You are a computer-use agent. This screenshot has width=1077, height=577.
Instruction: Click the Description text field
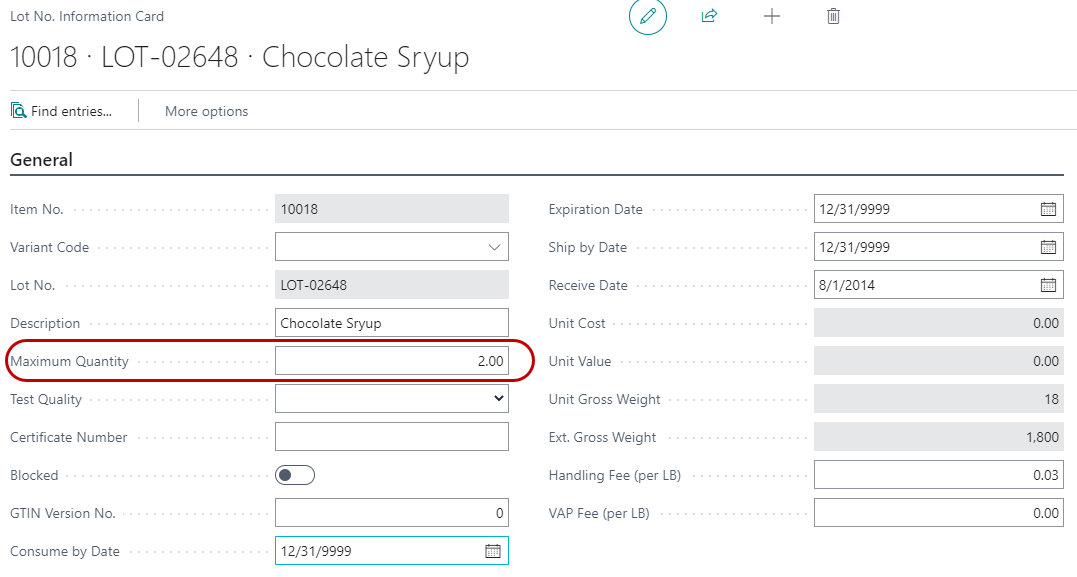point(391,323)
